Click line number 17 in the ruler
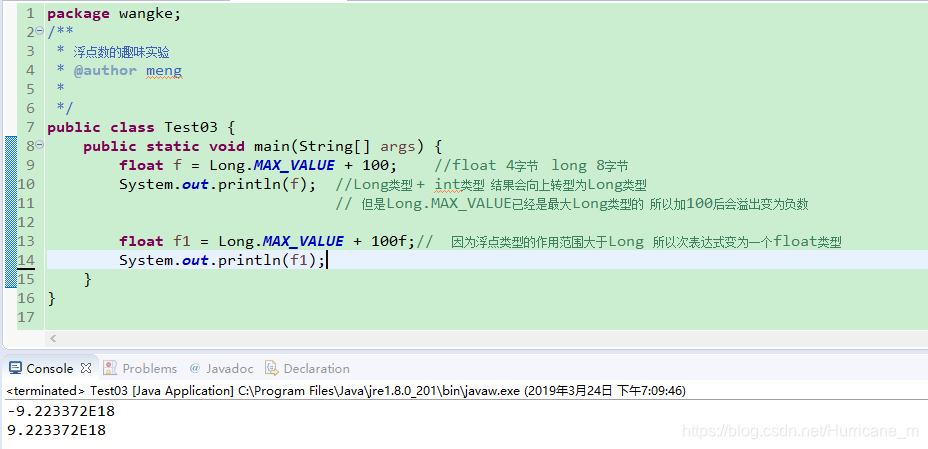 [x=26, y=316]
